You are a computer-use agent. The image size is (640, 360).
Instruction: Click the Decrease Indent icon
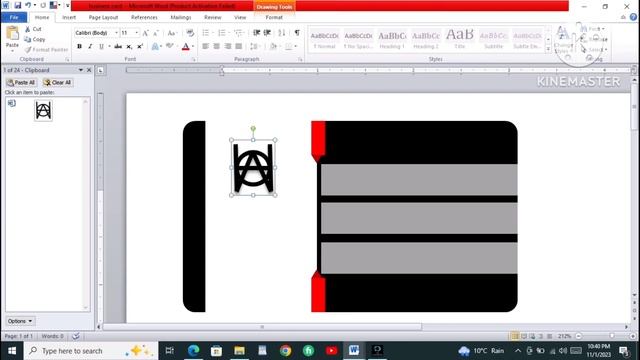click(256, 33)
